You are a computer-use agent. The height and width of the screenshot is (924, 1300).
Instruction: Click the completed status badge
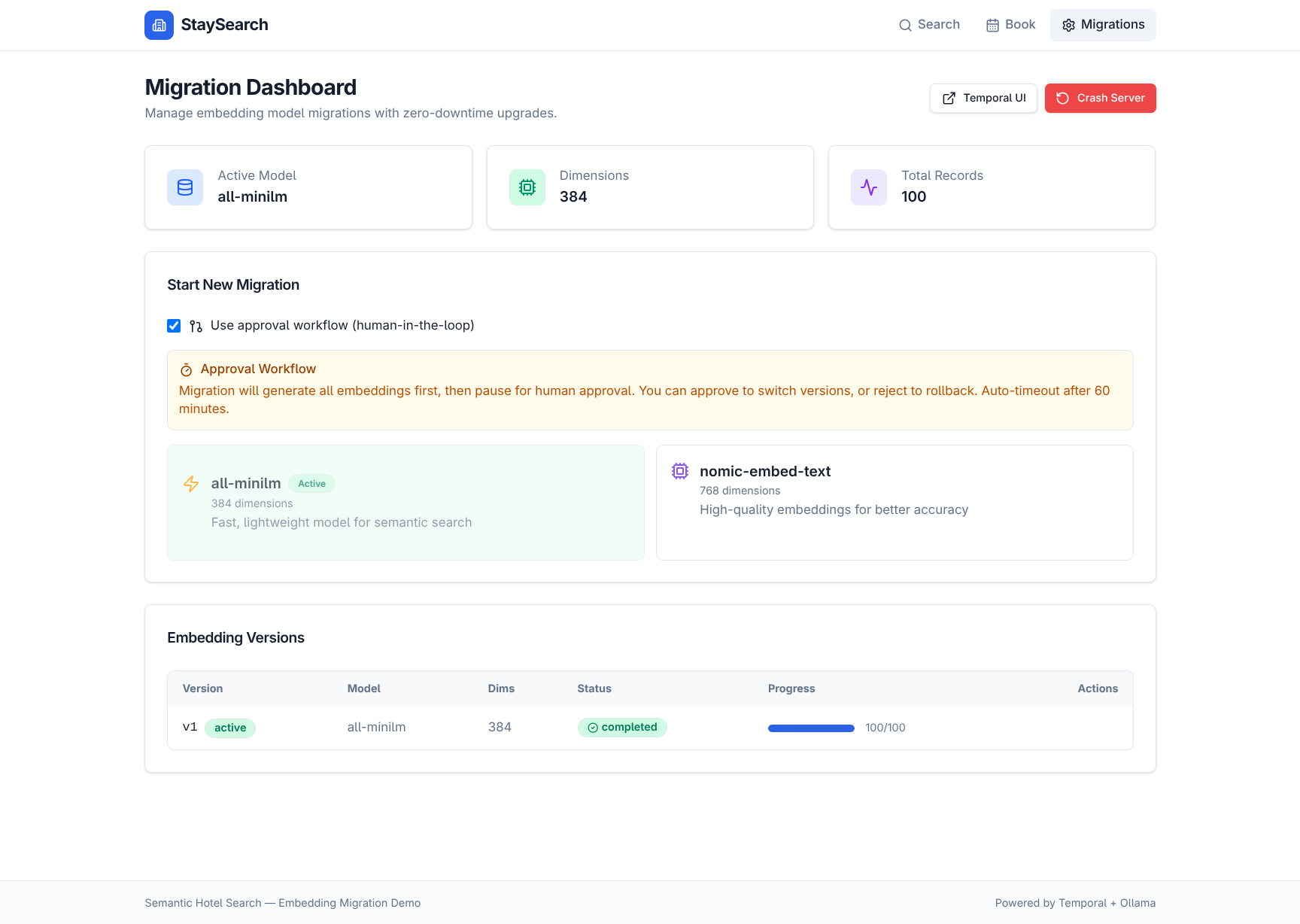[622, 728]
